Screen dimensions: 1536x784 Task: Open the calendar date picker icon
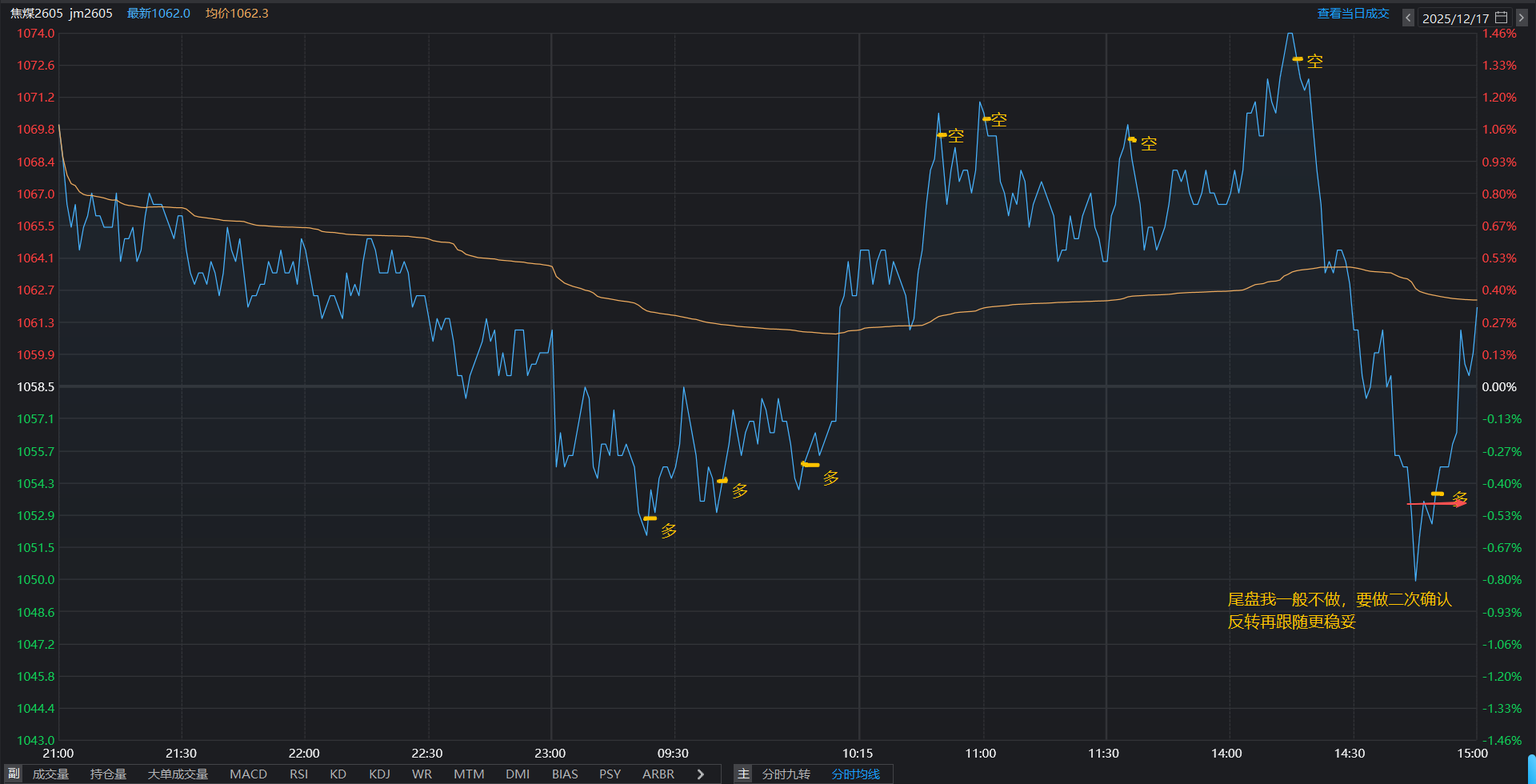(x=1501, y=18)
